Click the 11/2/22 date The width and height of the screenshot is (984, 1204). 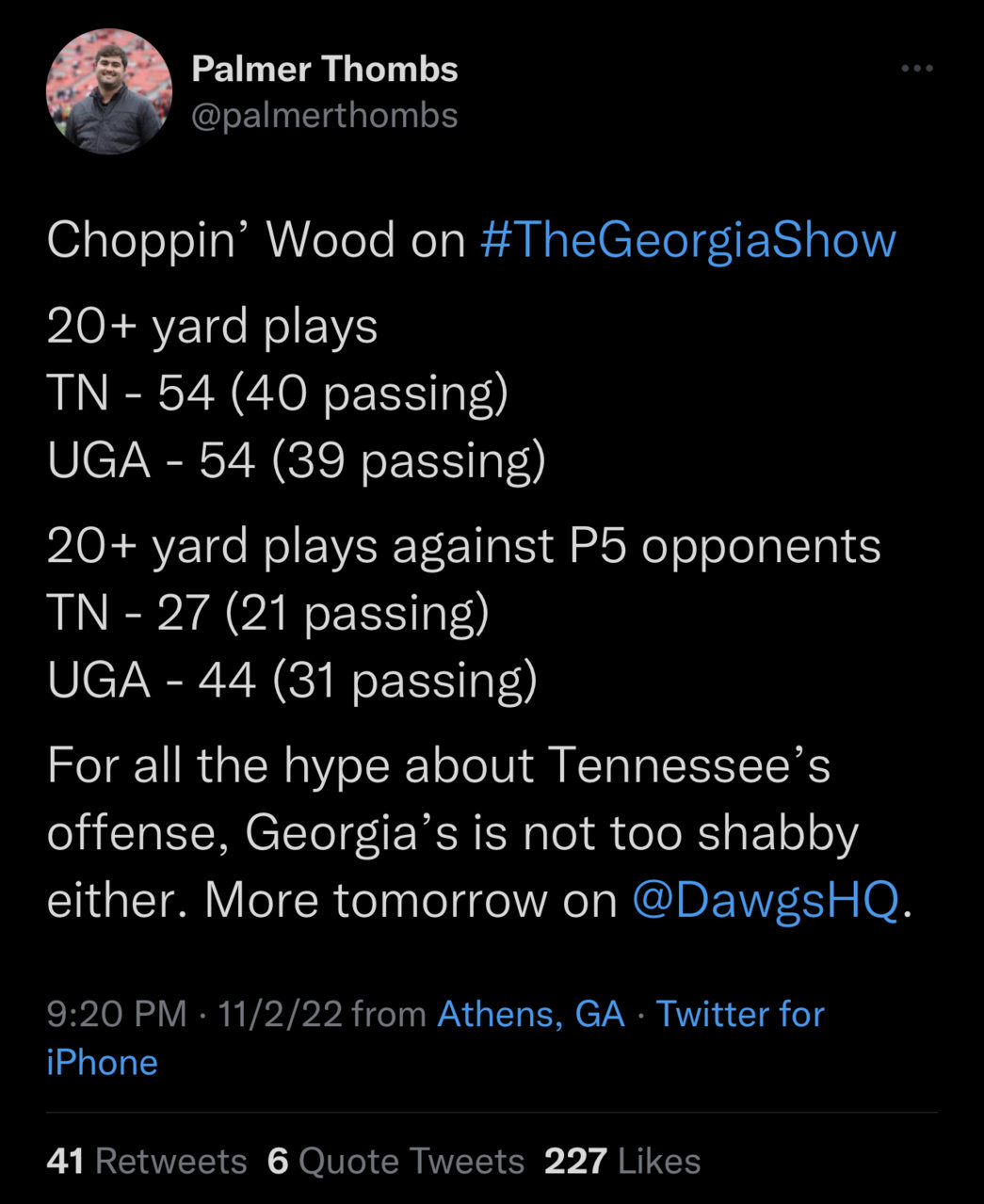[x=280, y=1015]
